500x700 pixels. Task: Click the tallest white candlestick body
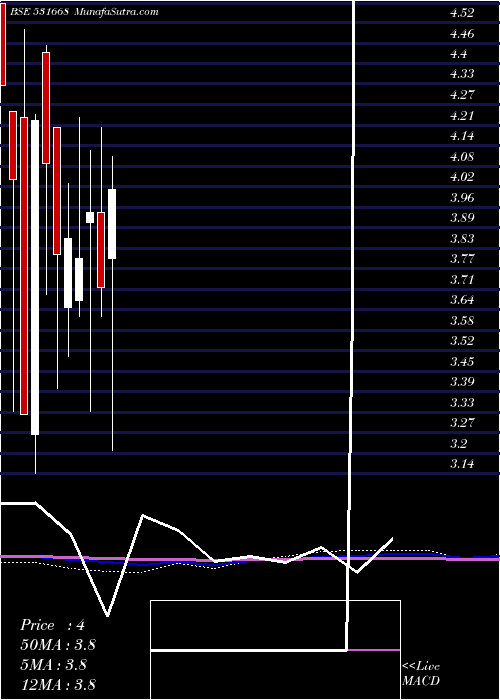point(35,277)
